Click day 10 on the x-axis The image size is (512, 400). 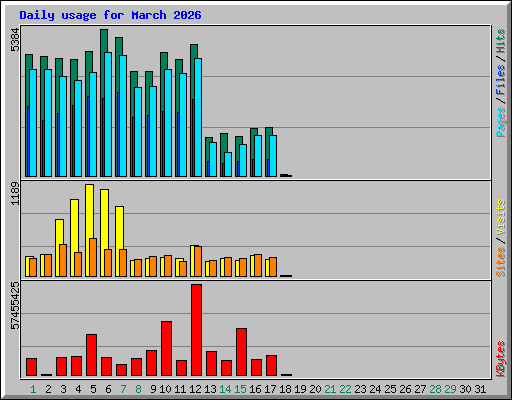click(165, 389)
